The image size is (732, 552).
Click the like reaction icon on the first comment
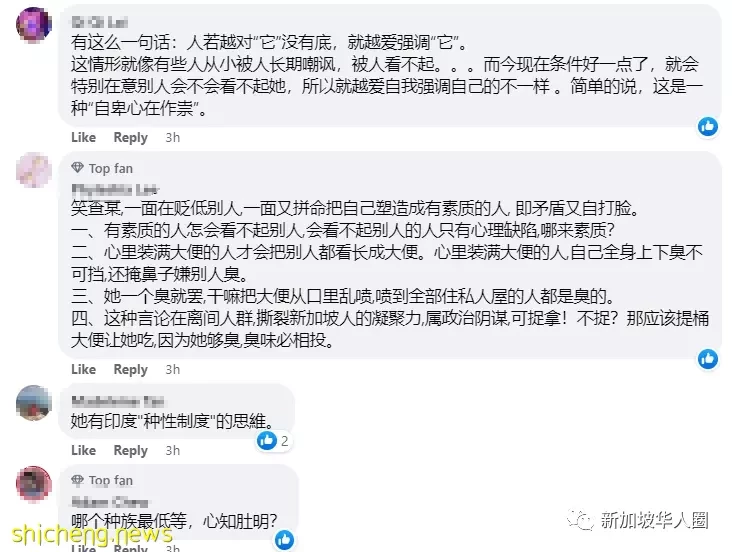[x=708, y=126]
